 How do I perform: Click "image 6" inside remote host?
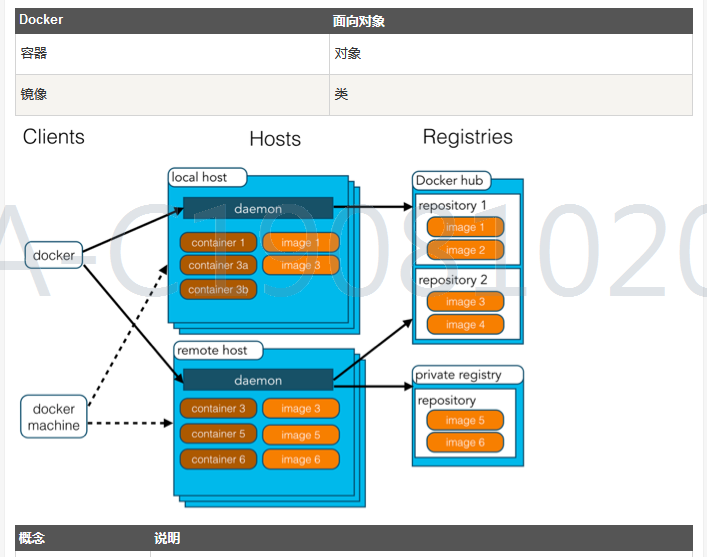click(301, 460)
